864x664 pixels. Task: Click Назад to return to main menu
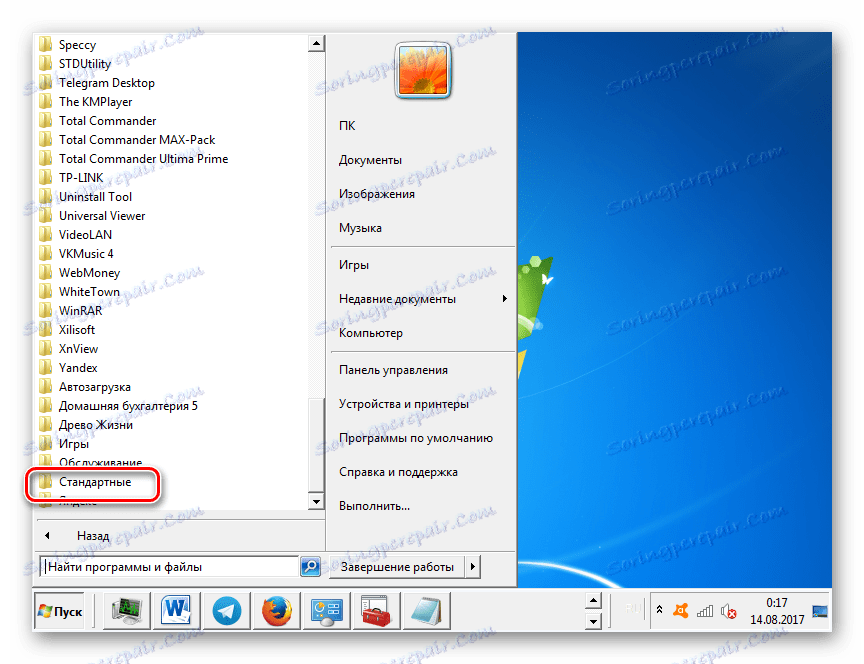[x=93, y=536]
